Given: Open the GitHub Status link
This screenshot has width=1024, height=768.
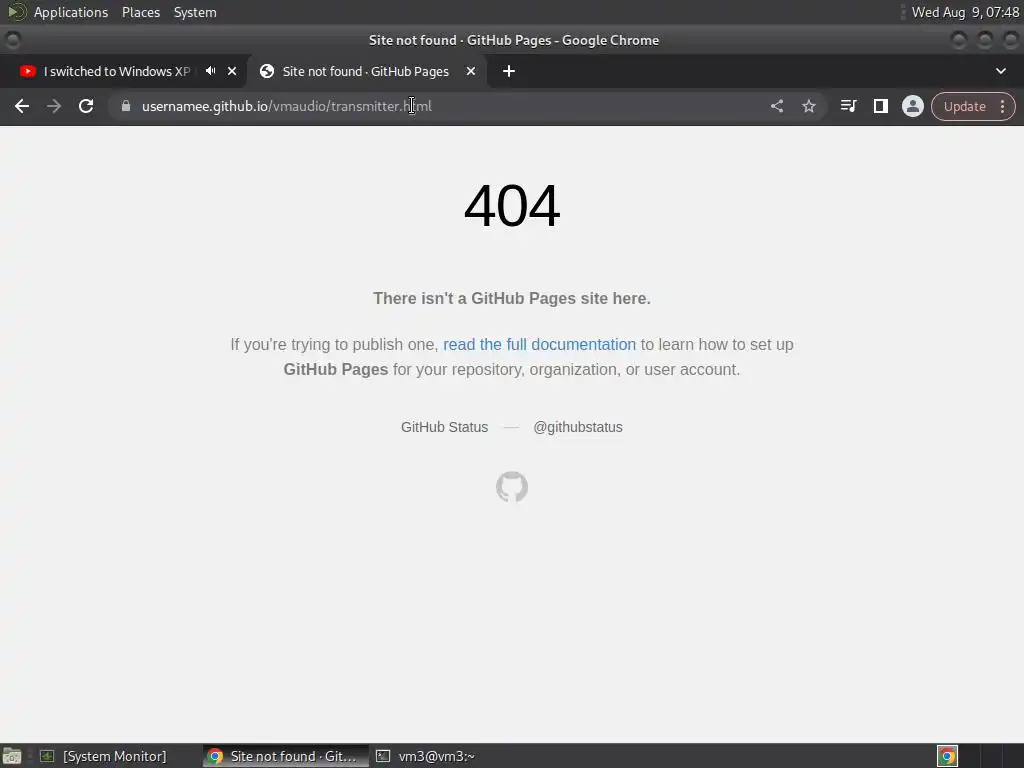Looking at the screenshot, I should coord(444,427).
